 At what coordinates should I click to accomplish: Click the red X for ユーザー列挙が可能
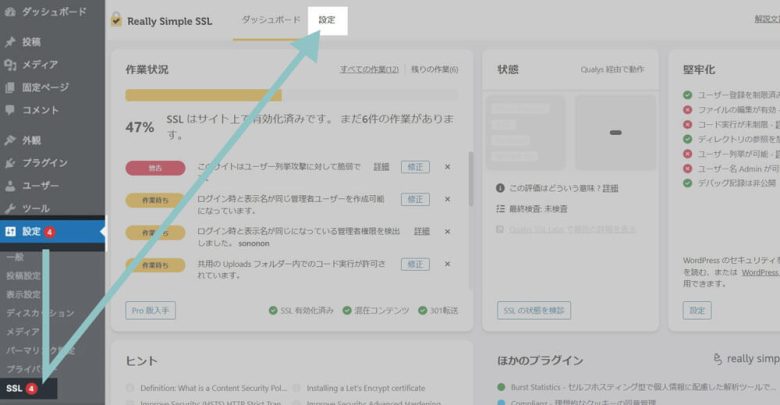[687, 154]
